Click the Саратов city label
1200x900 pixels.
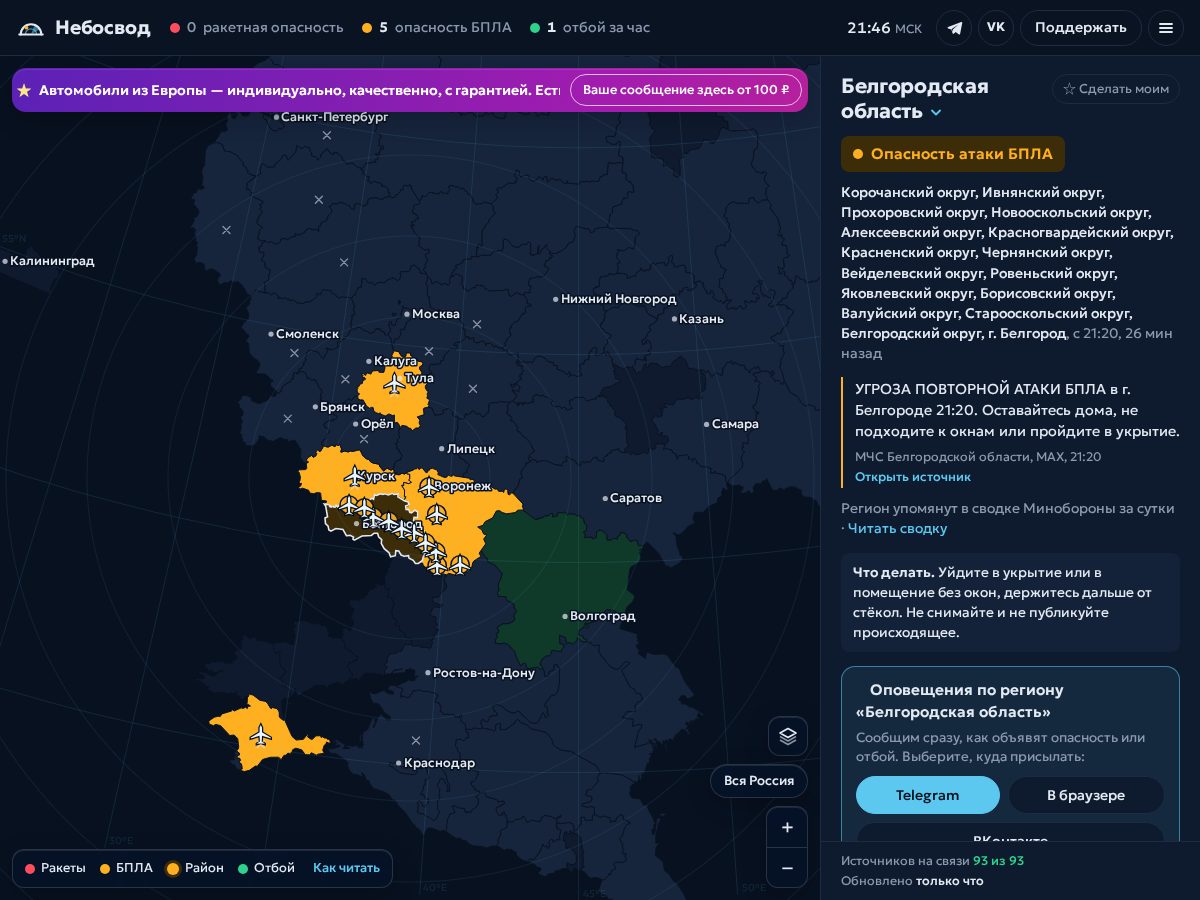pos(636,498)
